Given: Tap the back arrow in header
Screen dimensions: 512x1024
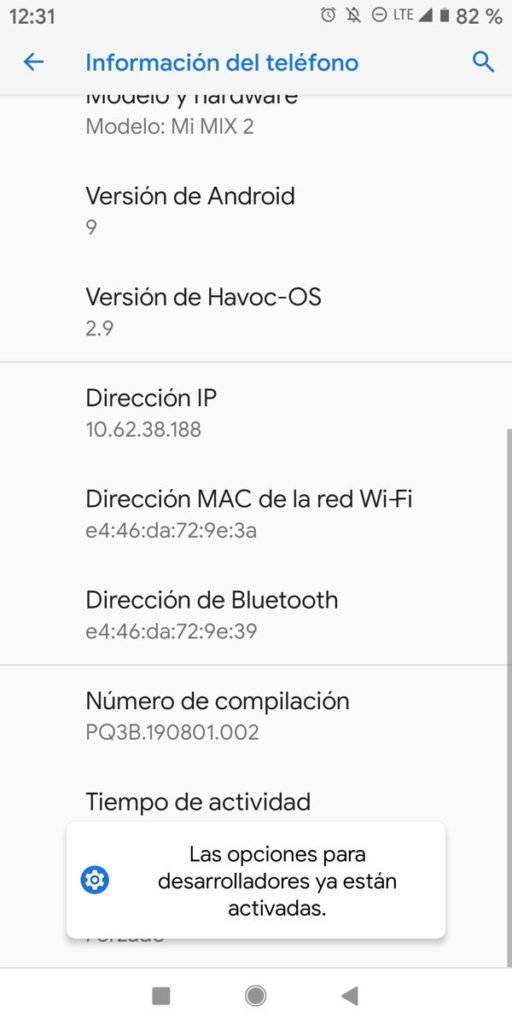Looking at the screenshot, I should tap(33, 62).
